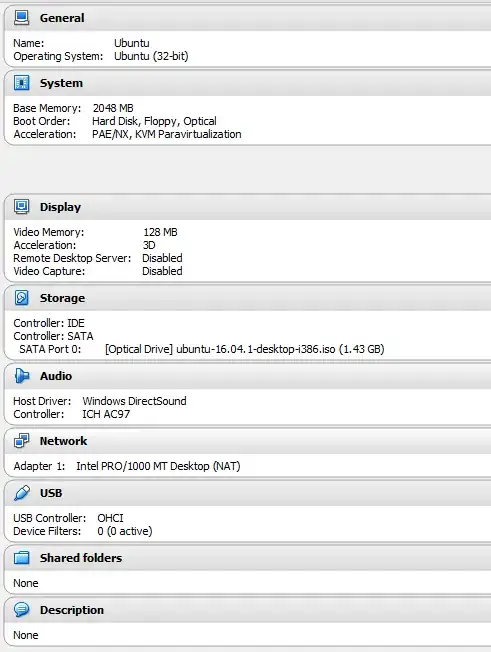Open the Shared folders settings heading

[x=81, y=558]
